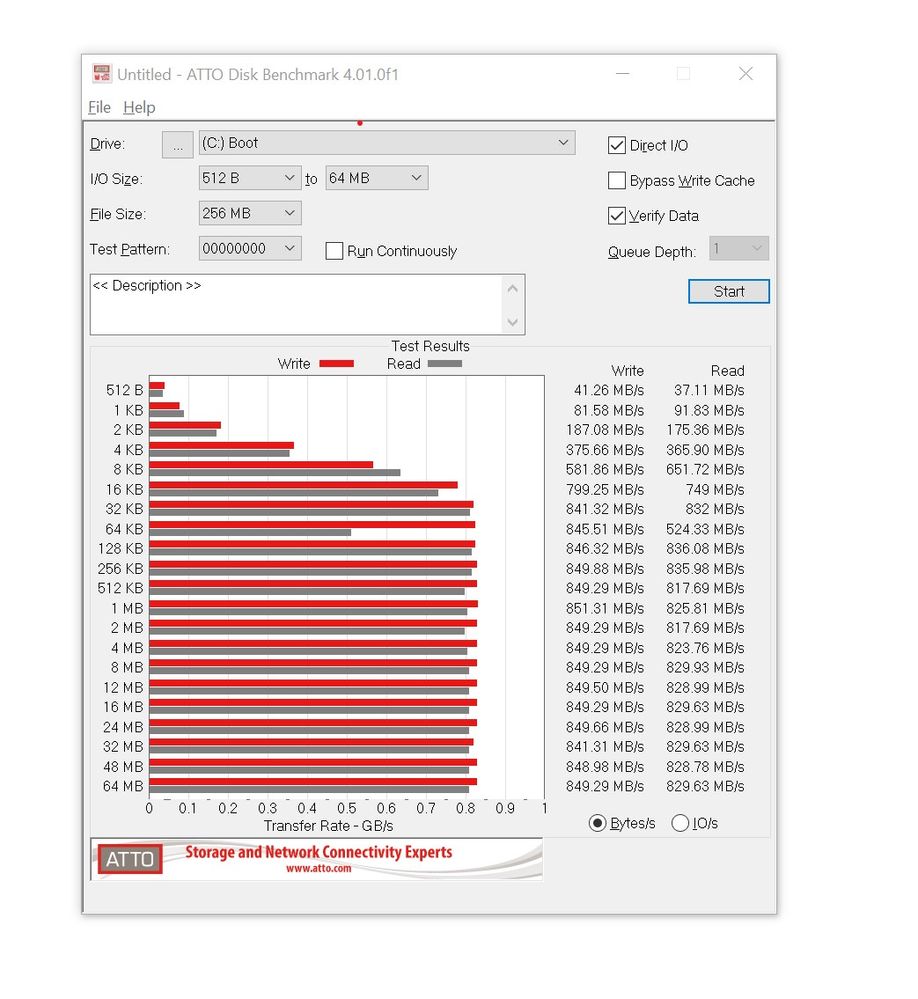Open the Help menu
The image size is (918, 999).
tap(139, 107)
